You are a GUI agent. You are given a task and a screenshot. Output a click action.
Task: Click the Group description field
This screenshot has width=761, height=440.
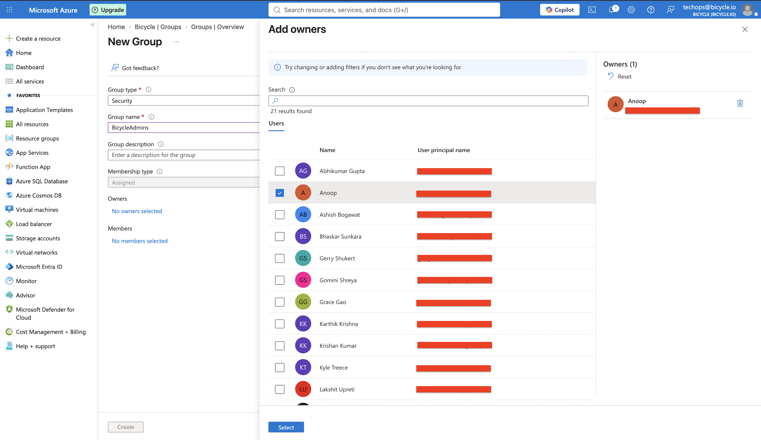183,155
